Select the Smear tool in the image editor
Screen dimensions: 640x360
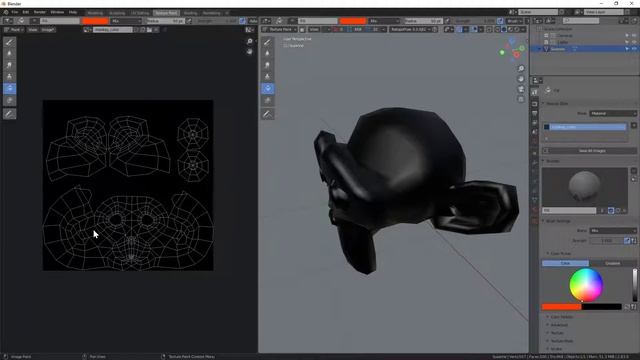coord(9,65)
